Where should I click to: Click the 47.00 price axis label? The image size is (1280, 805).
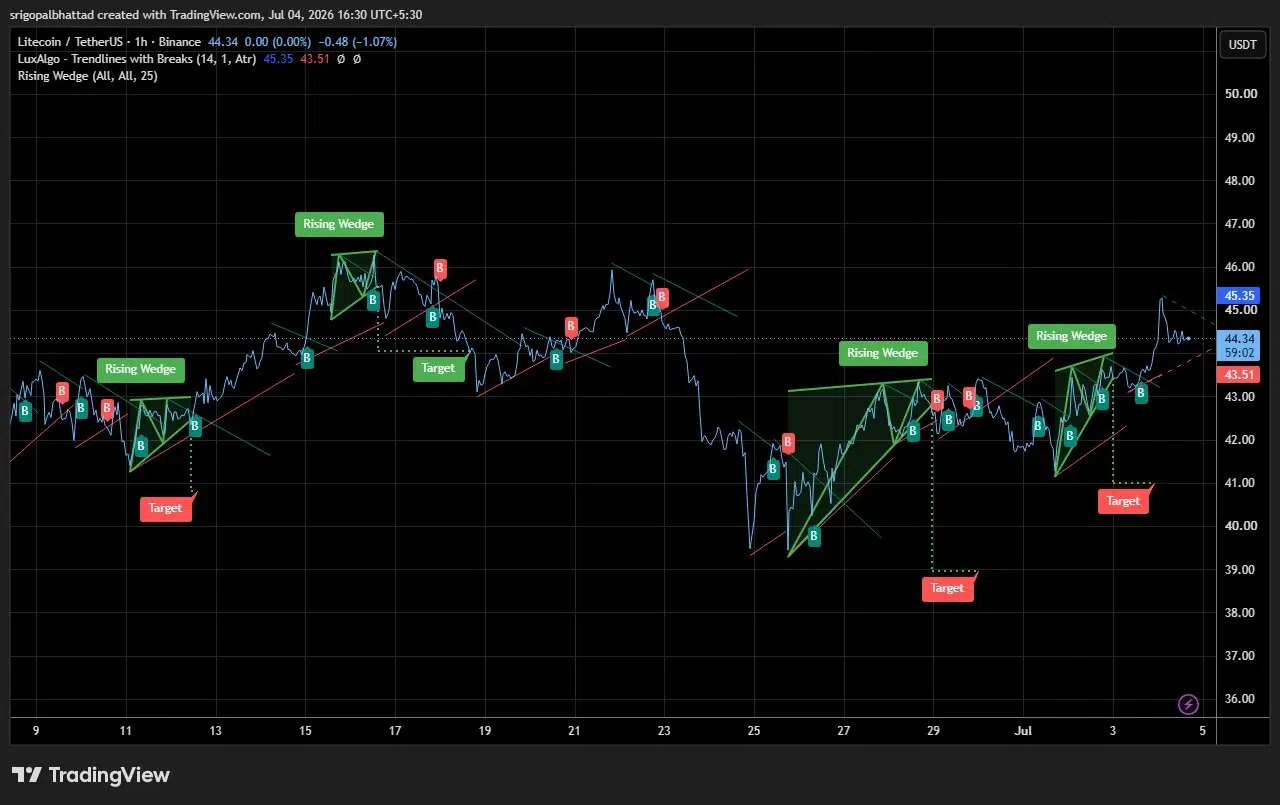[1241, 224]
